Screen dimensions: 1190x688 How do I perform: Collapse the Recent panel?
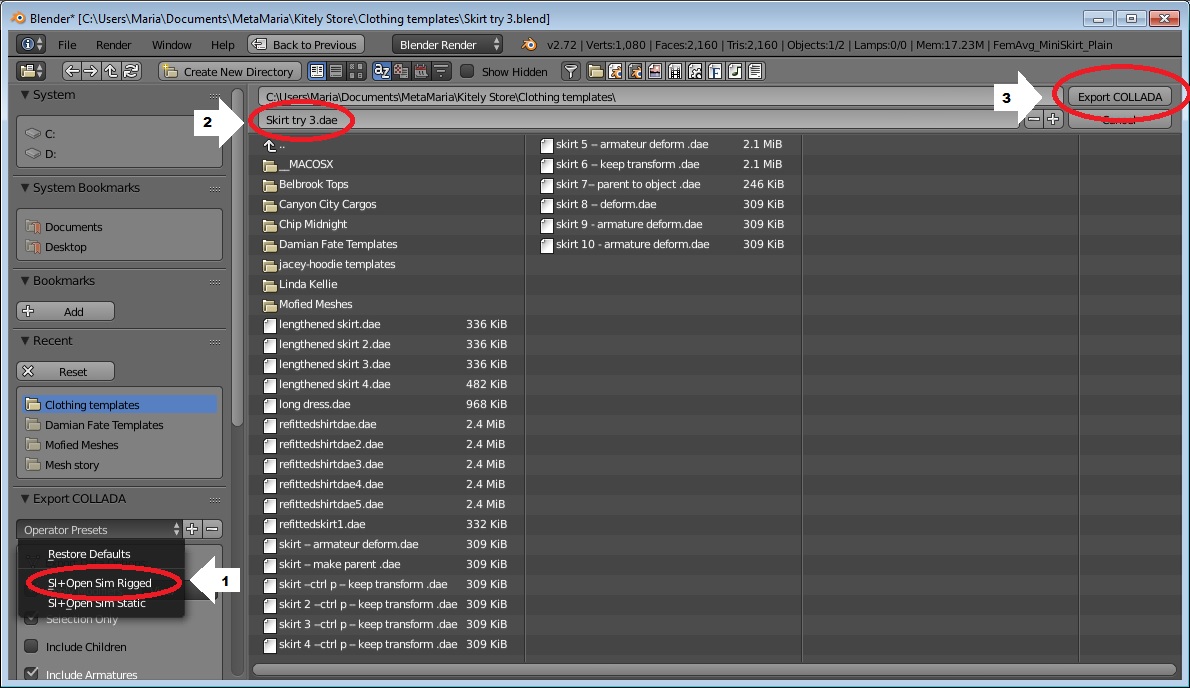25,341
